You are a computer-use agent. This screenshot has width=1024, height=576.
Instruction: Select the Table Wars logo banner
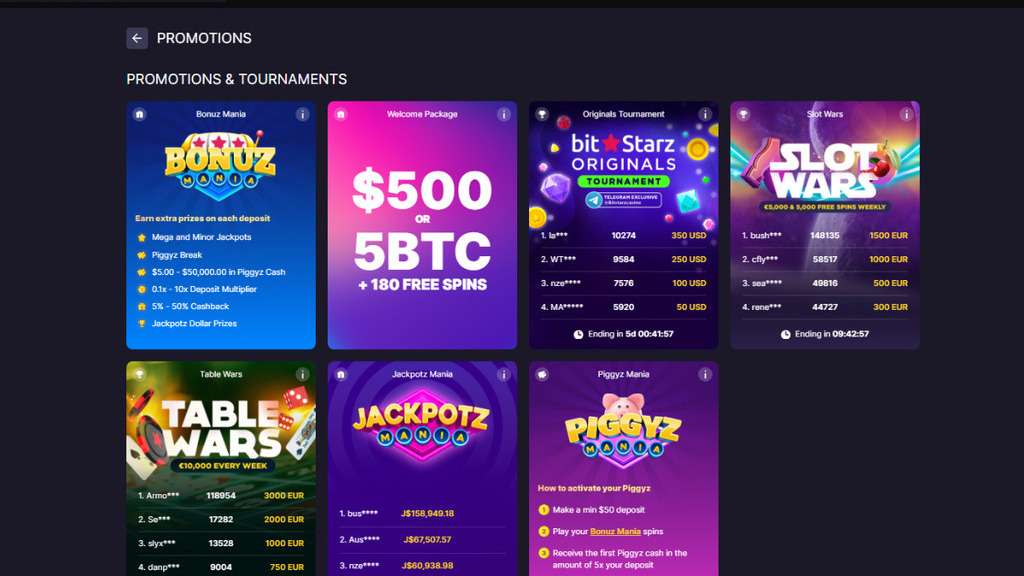[221, 431]
